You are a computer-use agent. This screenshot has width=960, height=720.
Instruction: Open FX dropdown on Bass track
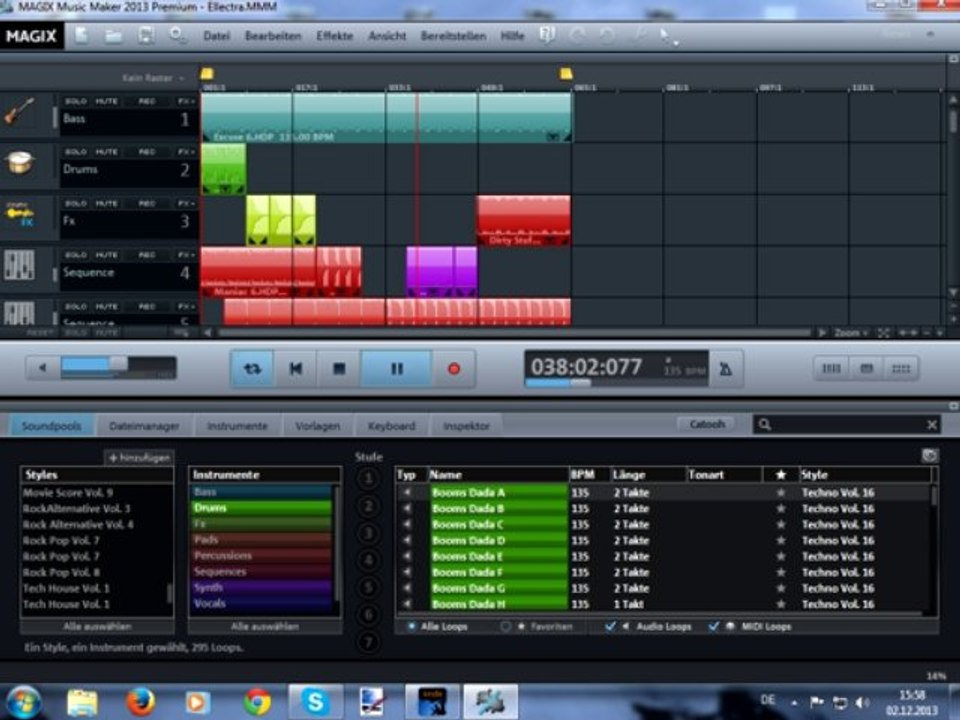[186, 101]
